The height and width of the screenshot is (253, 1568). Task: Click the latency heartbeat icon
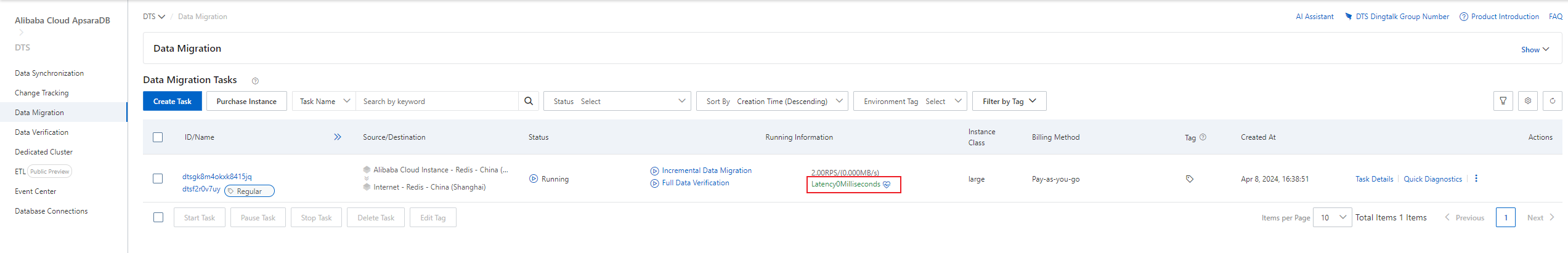coord(887,185)
